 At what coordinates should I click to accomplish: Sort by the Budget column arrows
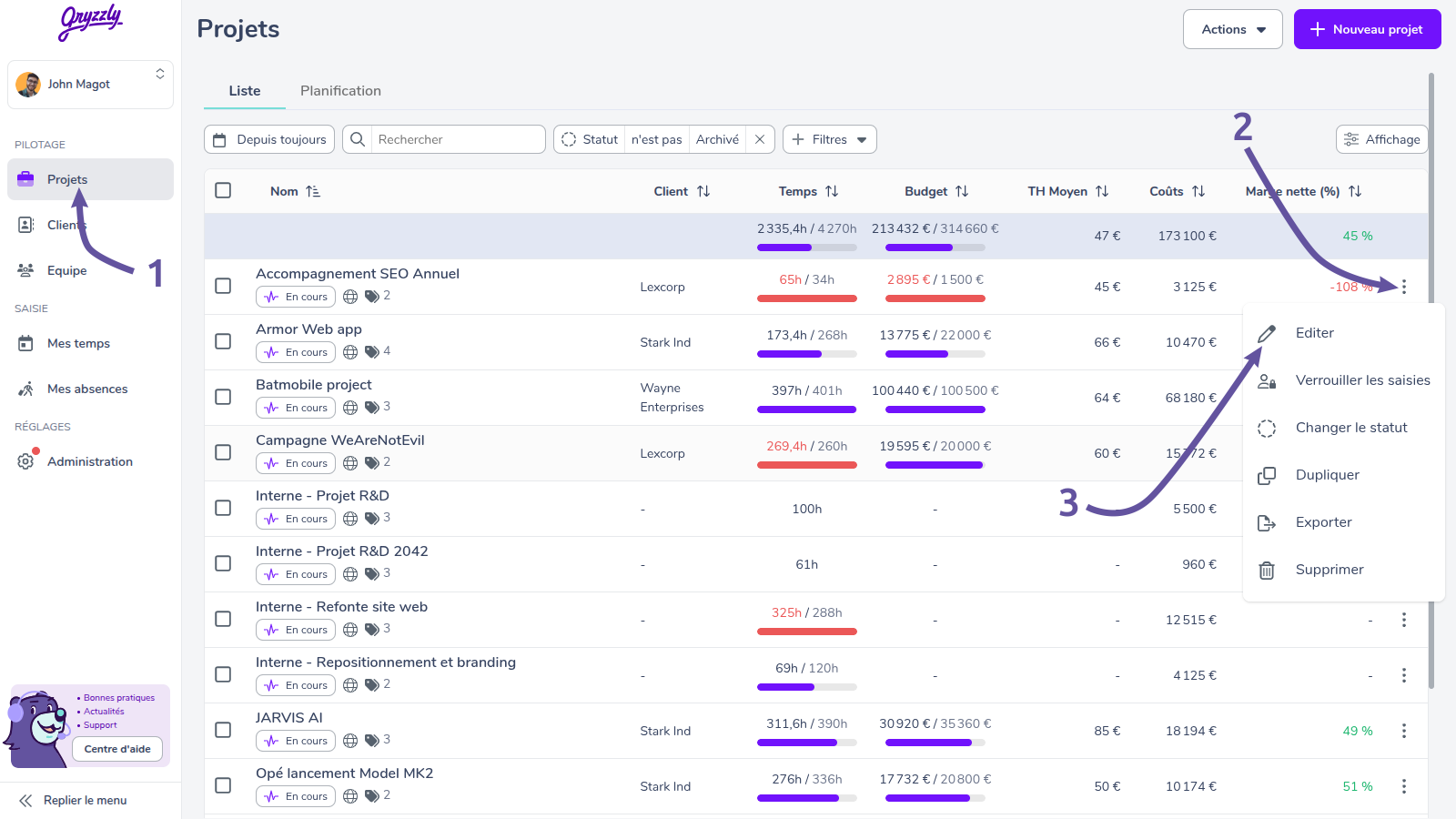coord(962,191)
